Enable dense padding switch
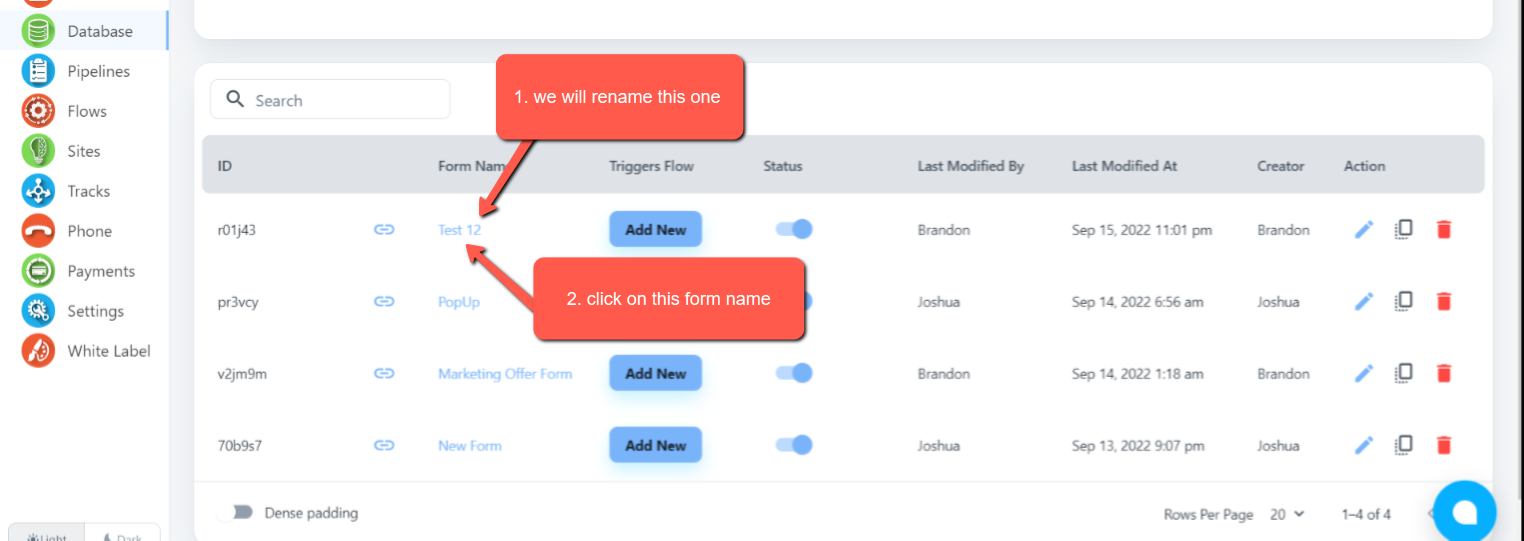The image size is (1524, 541). tap(240, 513)
